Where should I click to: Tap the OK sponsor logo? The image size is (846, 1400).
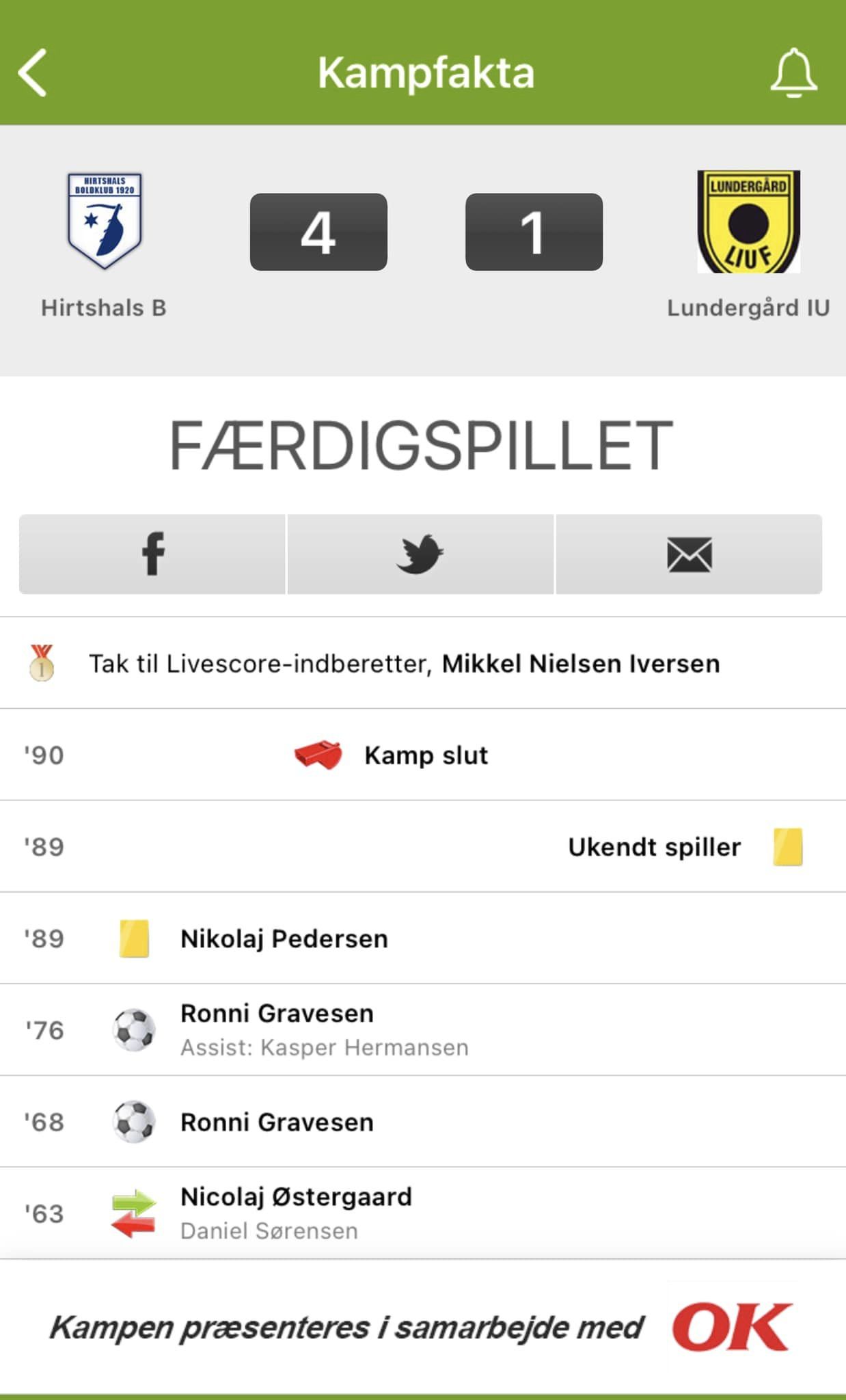coord(732,1327)
